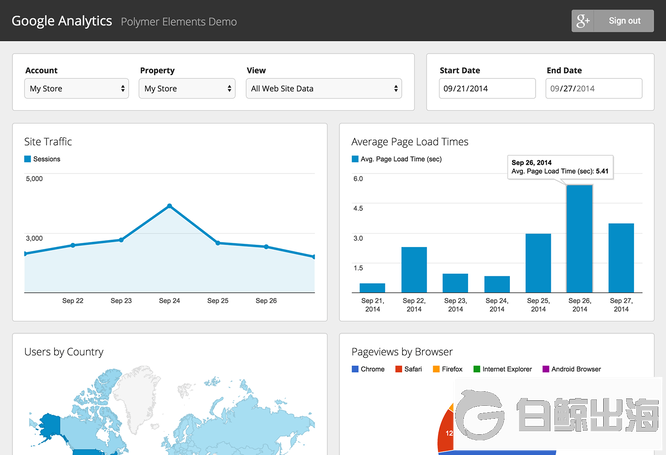Click the End Date input field

tap(593, 89)
